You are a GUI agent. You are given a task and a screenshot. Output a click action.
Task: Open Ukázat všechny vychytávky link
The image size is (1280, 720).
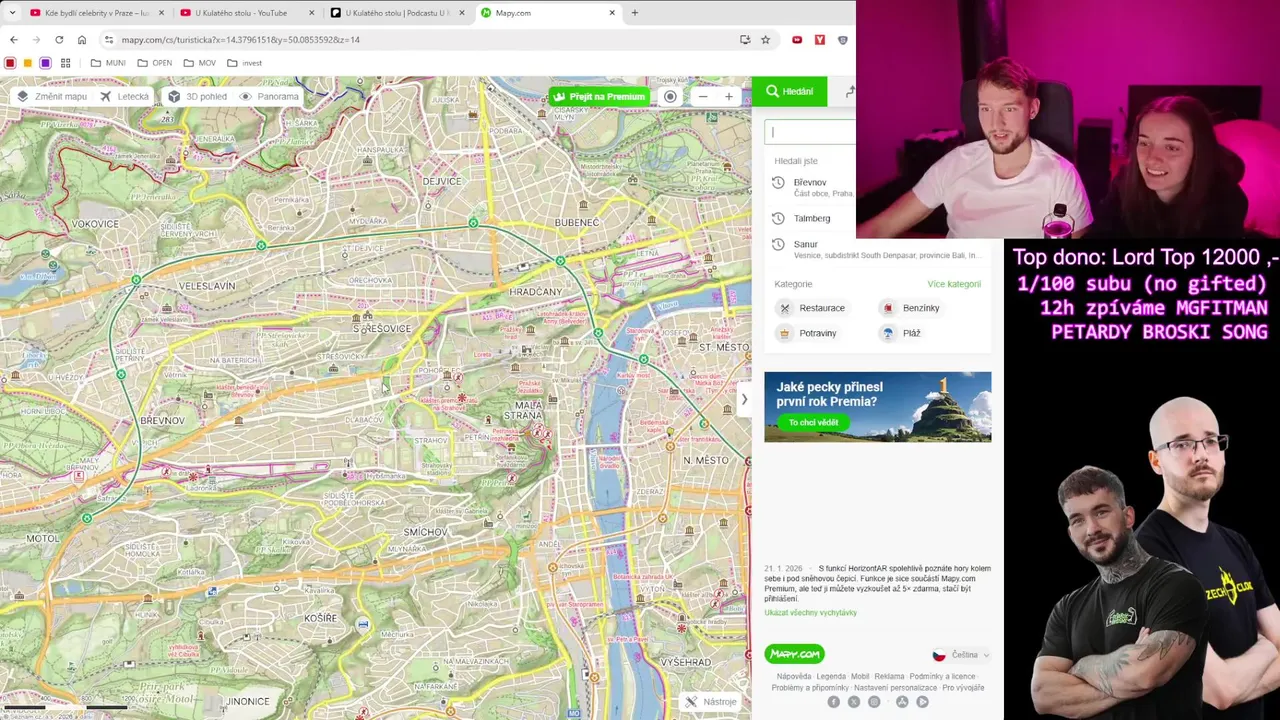[x=811, y=612]
